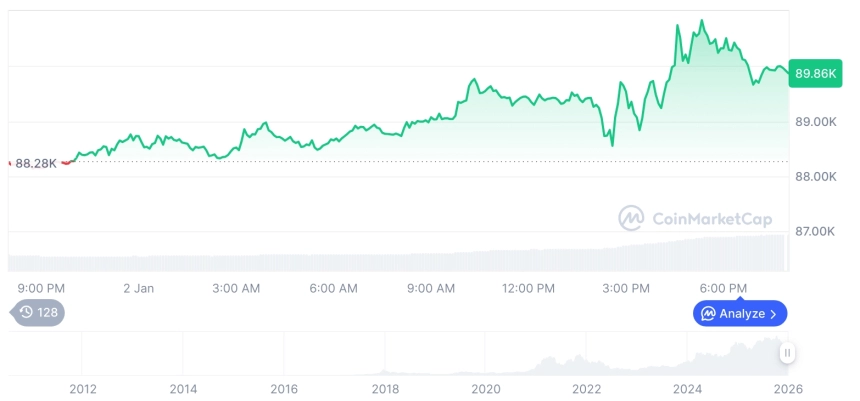
Task: Click the 2024 year label
Action: (687, 388)
